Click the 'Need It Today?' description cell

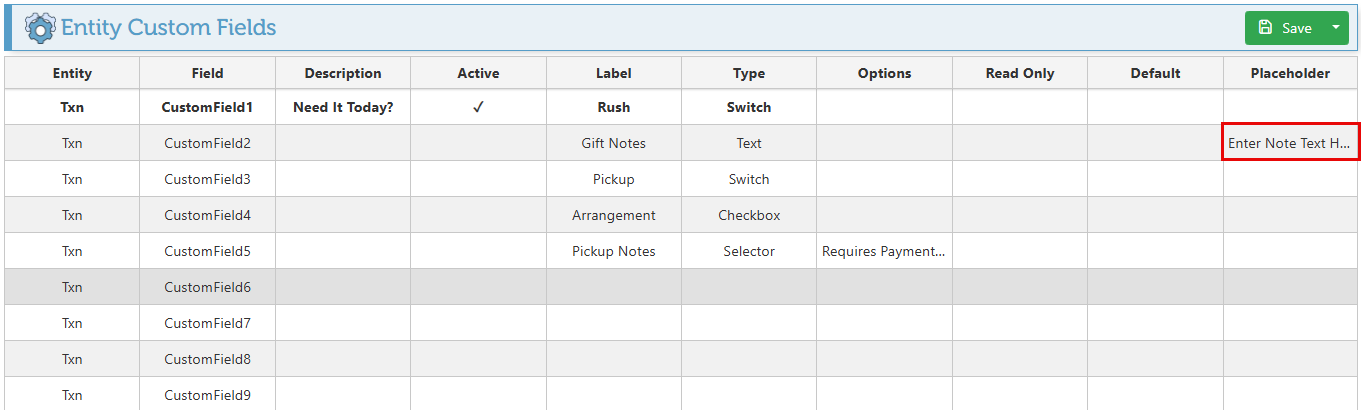click(343, 107)
